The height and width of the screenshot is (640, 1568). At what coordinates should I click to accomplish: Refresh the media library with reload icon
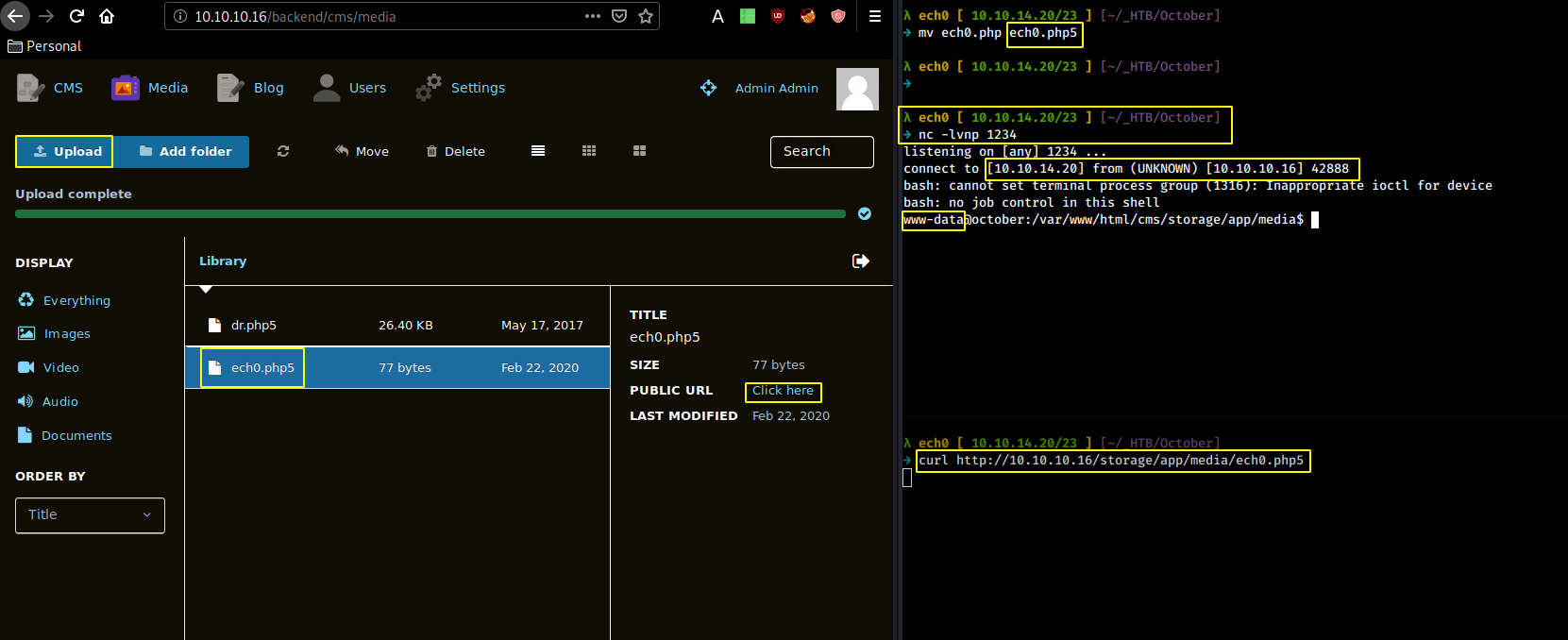click(283, 151)
